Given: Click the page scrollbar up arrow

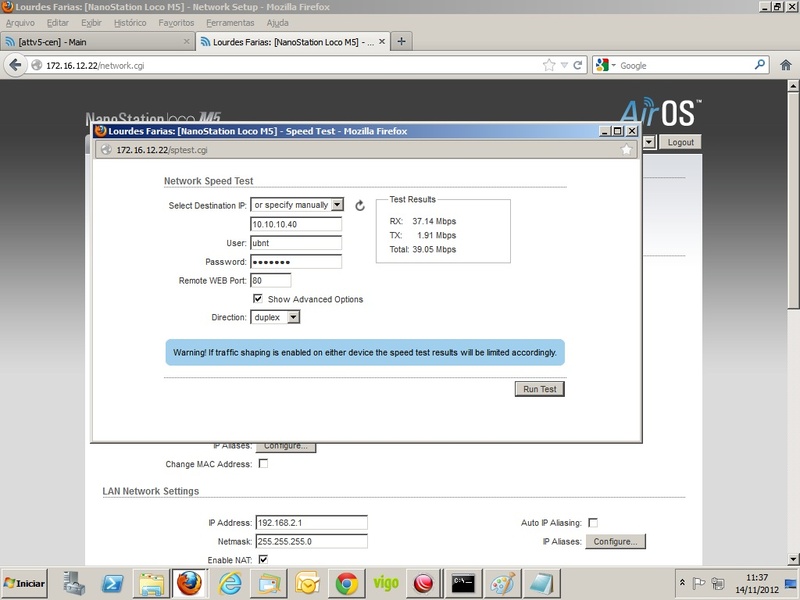Looking at the screenshot, I should [x=792, y=86].
